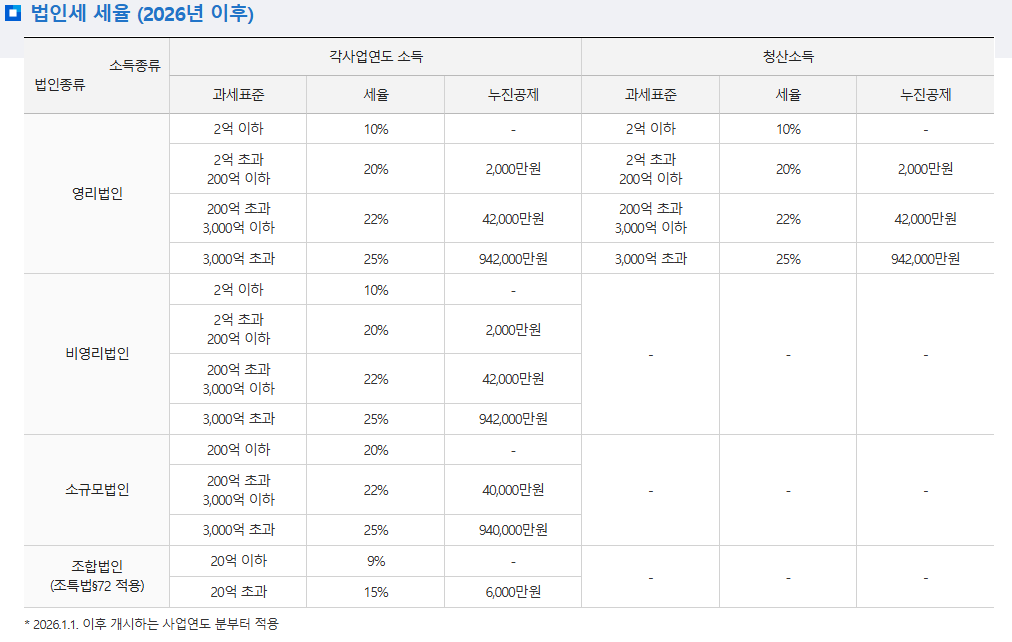Select the 소규모법인 row header
This screenshot has width=1012, height=642.
point(97,490)
